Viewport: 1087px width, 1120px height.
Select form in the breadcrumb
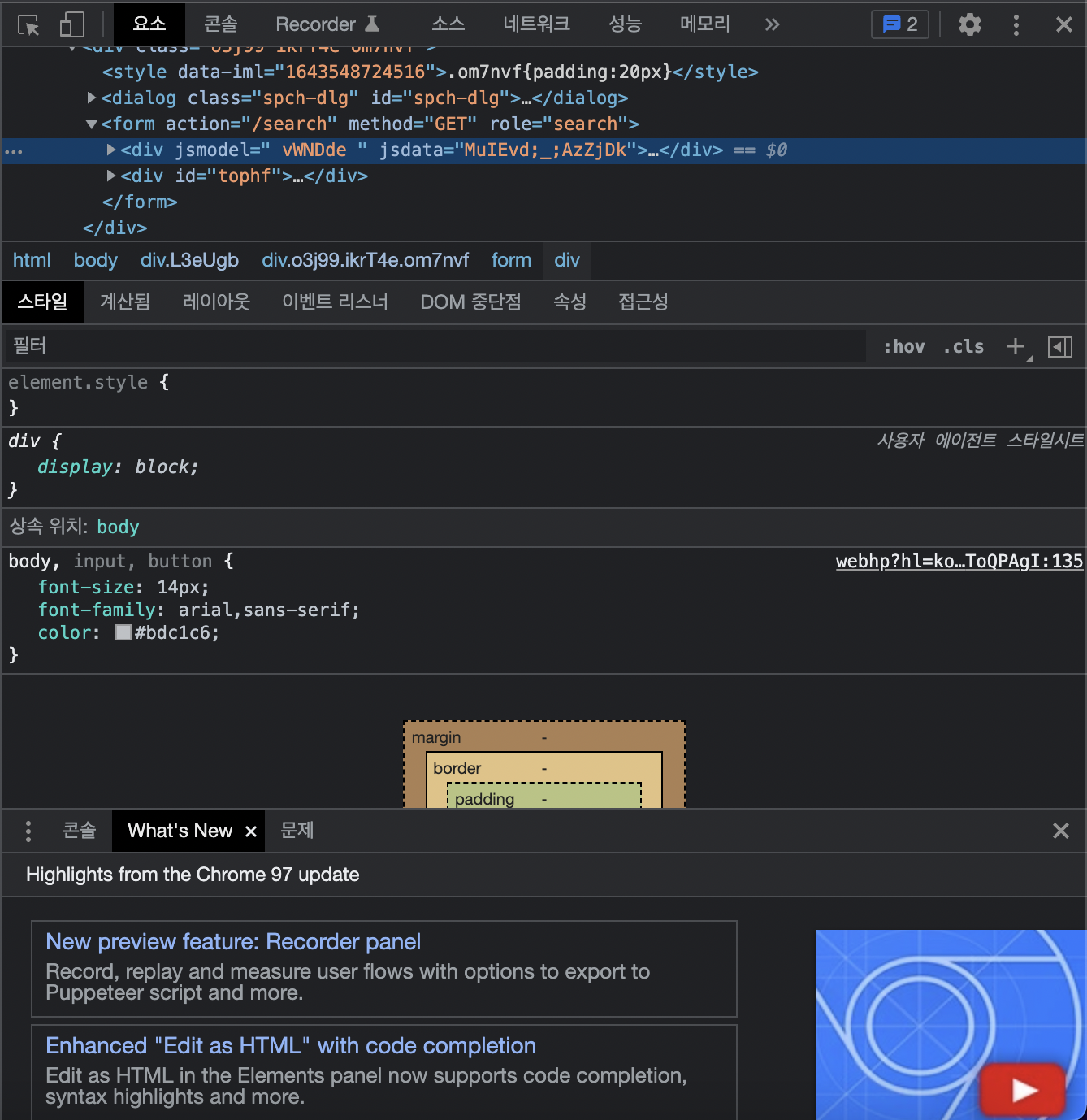(x=511, y=260)
